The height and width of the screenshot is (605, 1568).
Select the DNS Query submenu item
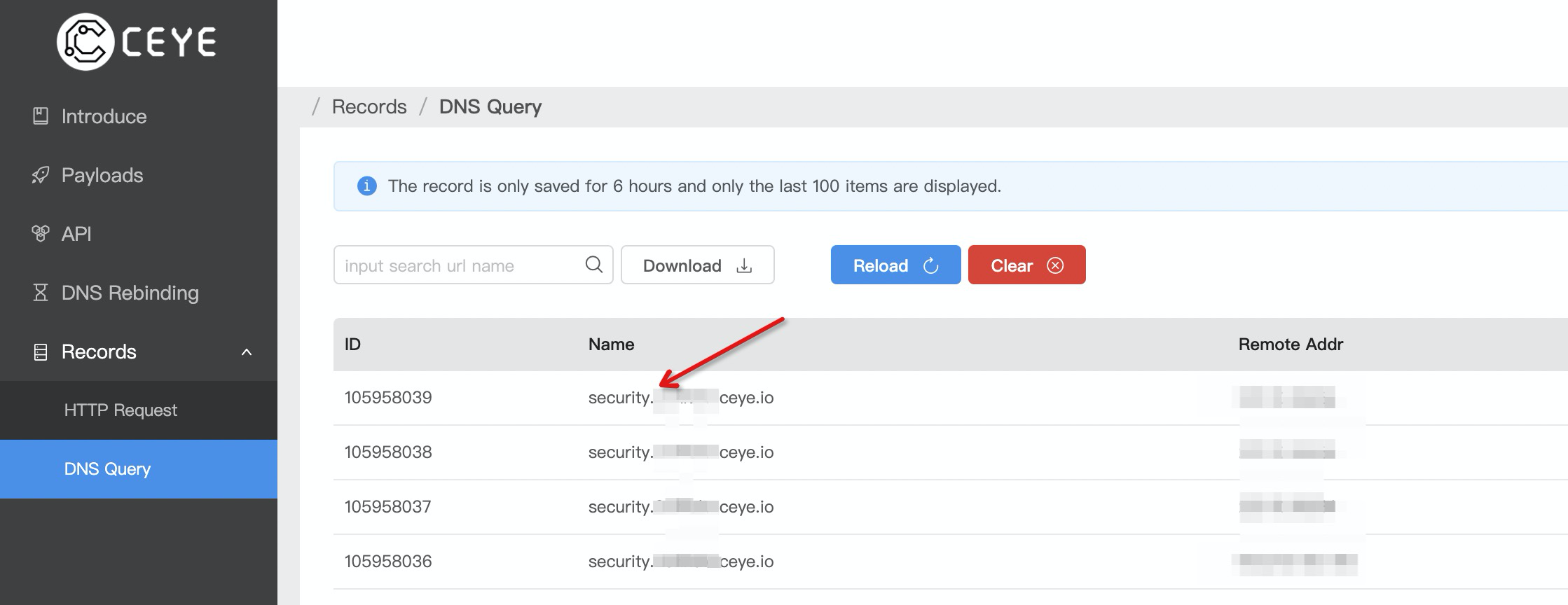[x=107, y=469]
